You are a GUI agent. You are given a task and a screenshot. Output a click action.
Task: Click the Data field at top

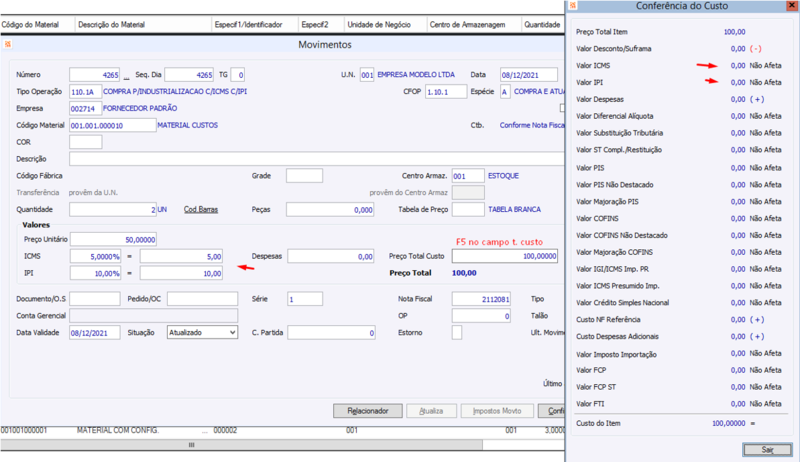529,74
